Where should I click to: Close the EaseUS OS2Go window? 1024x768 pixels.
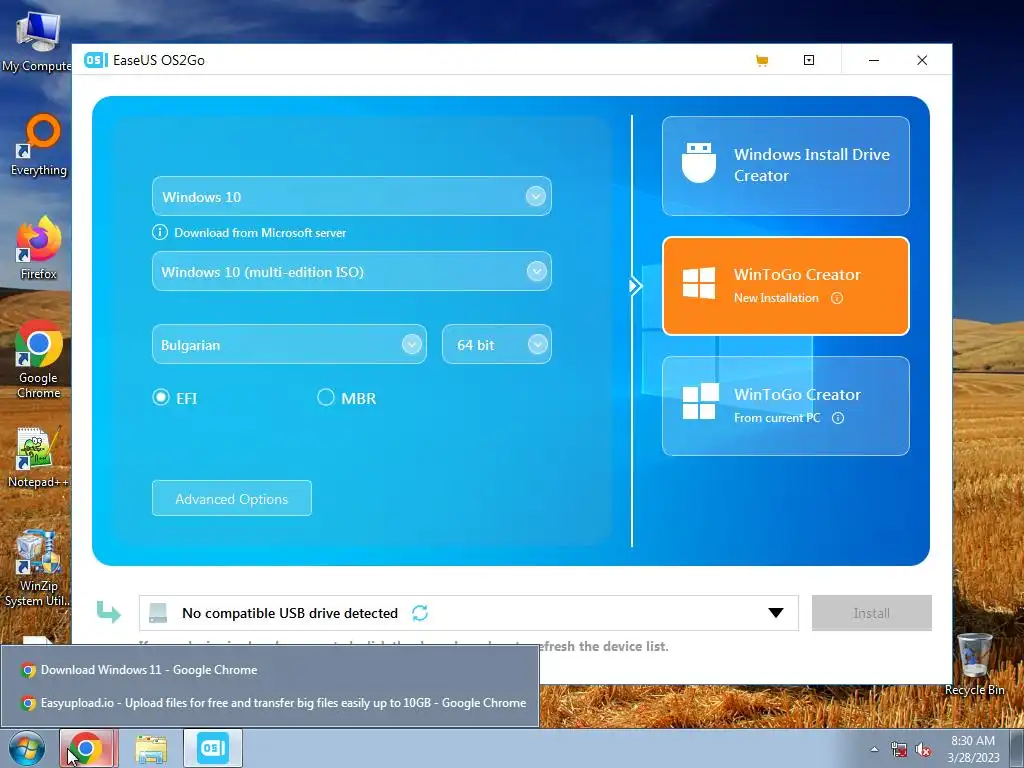point(921,60)
